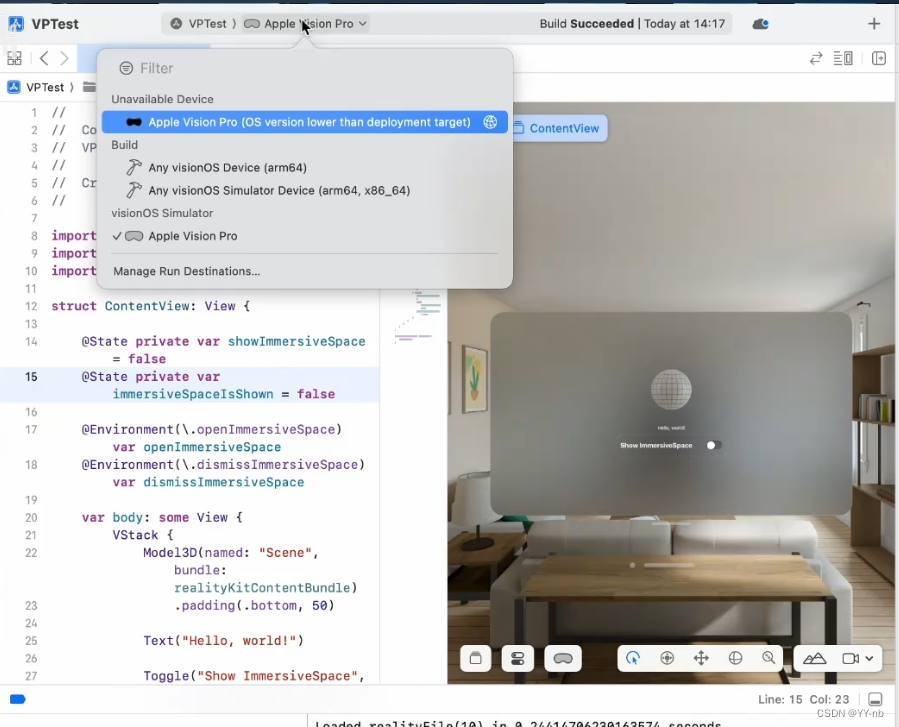Click the Vision Pro device preview button
The height and width of the screenshot is (727, 899).
562,658
